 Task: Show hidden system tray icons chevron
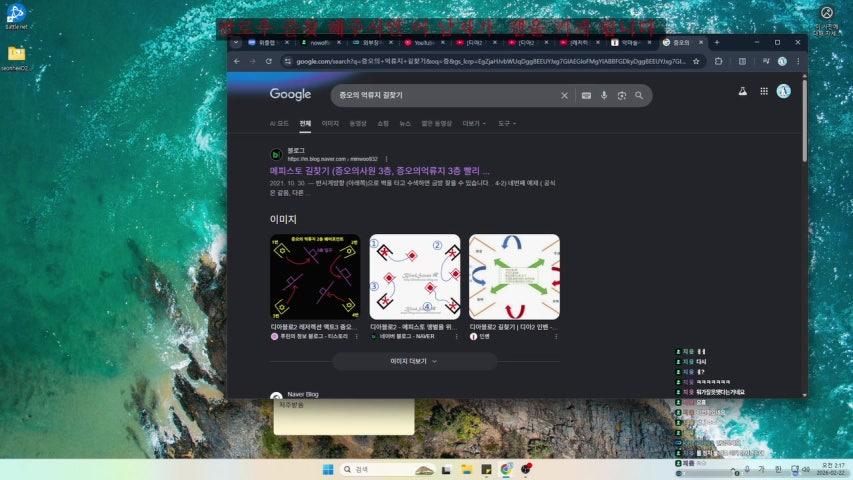tap(733, 469)
